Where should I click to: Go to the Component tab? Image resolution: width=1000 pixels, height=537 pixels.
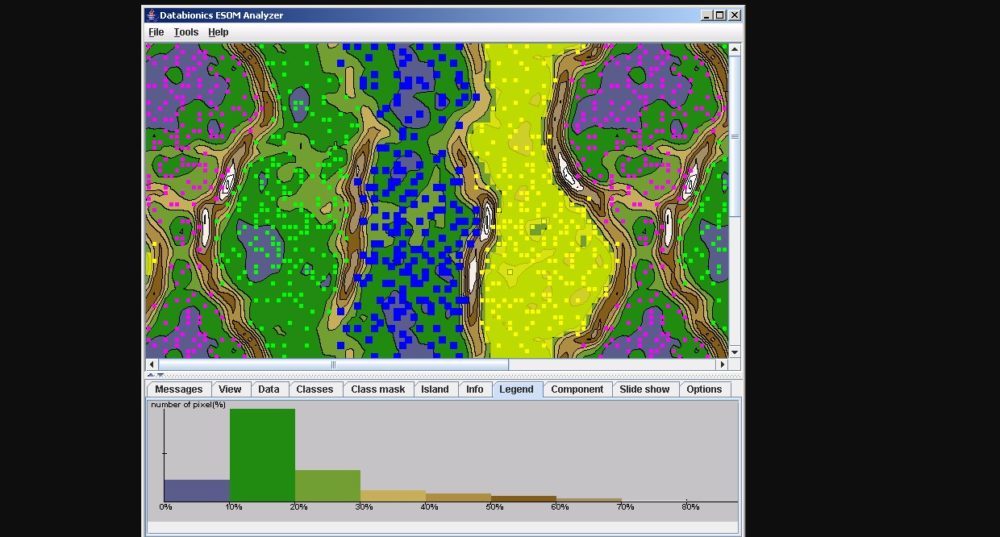point(577,389)
